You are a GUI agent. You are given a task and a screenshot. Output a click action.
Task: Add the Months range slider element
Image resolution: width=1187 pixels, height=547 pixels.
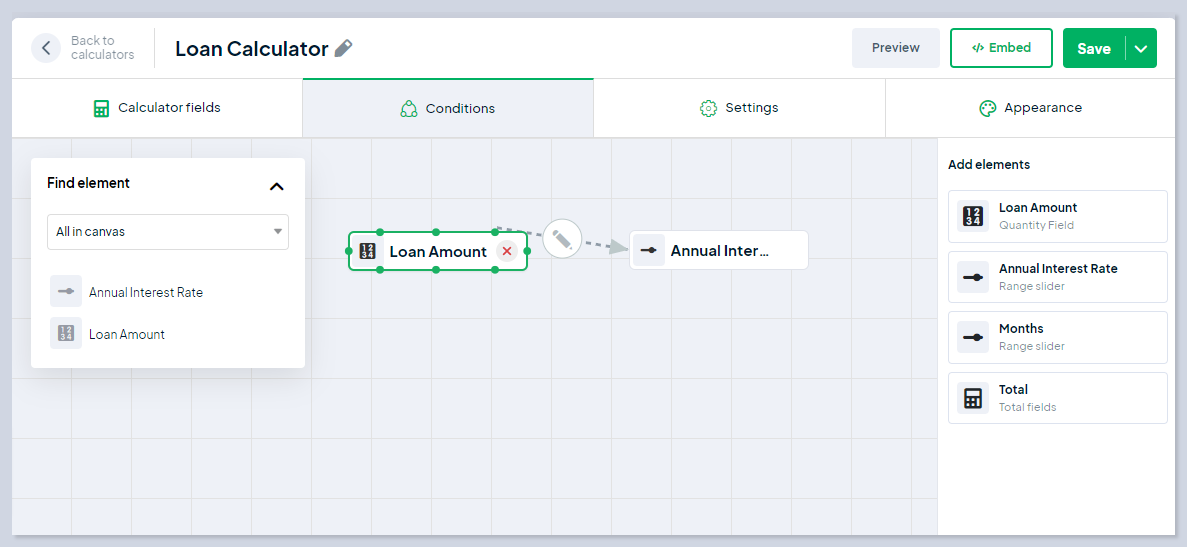point(1058,337)
